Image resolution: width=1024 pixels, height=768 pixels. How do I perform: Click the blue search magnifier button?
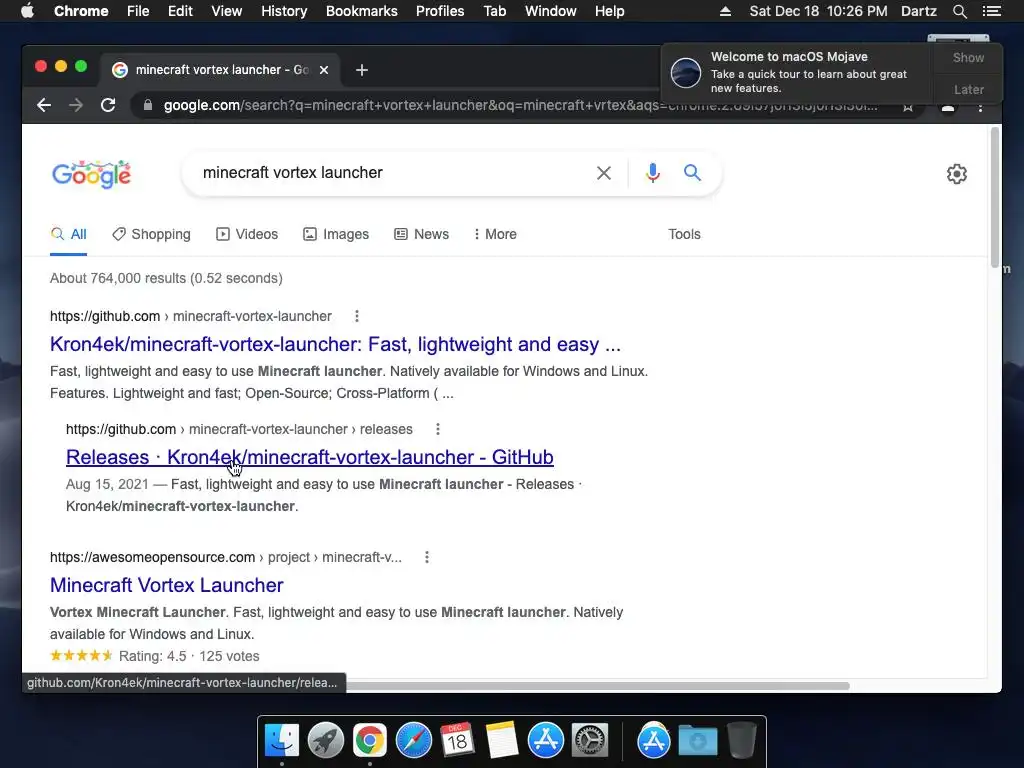click(x=692, y=172)
